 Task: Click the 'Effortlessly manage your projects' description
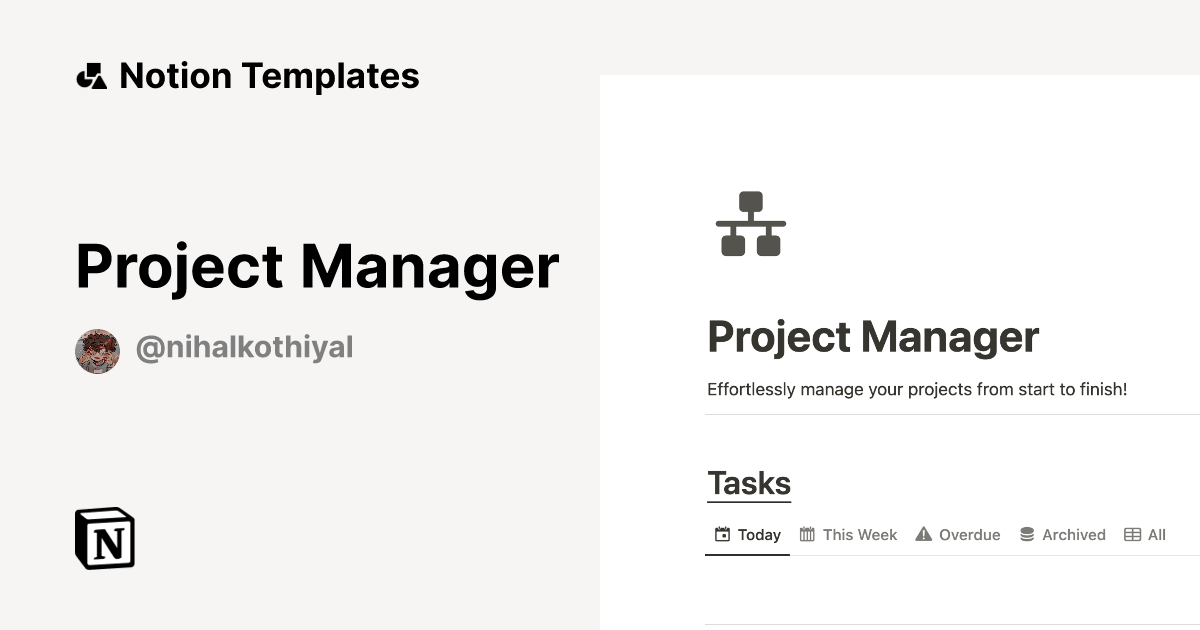pos(917,389)
